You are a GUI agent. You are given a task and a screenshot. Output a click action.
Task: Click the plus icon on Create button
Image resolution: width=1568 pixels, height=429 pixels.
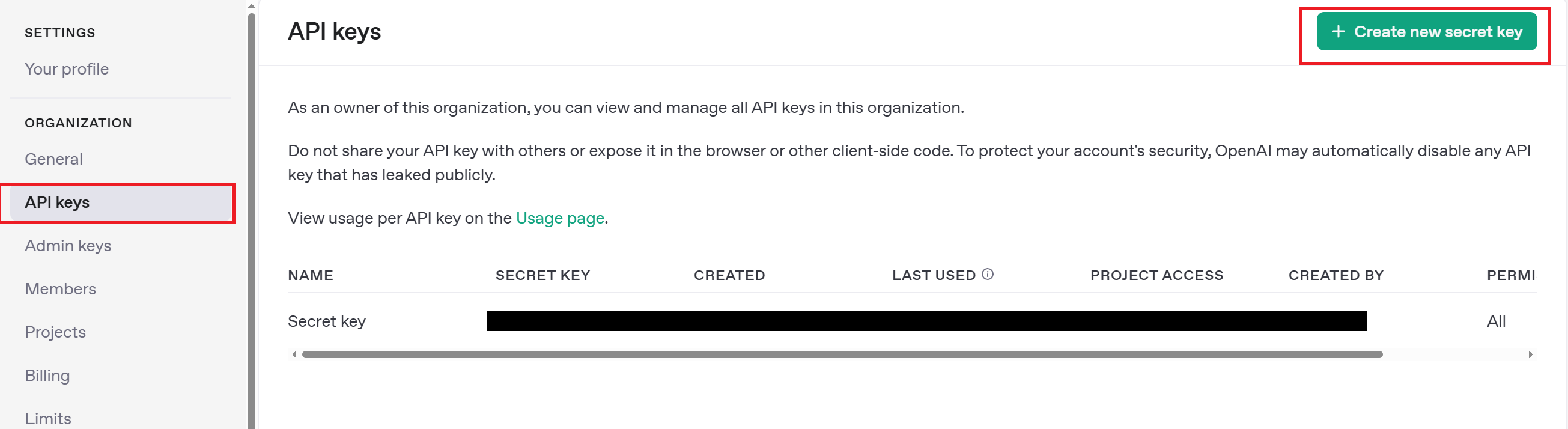click(1338, 32)
